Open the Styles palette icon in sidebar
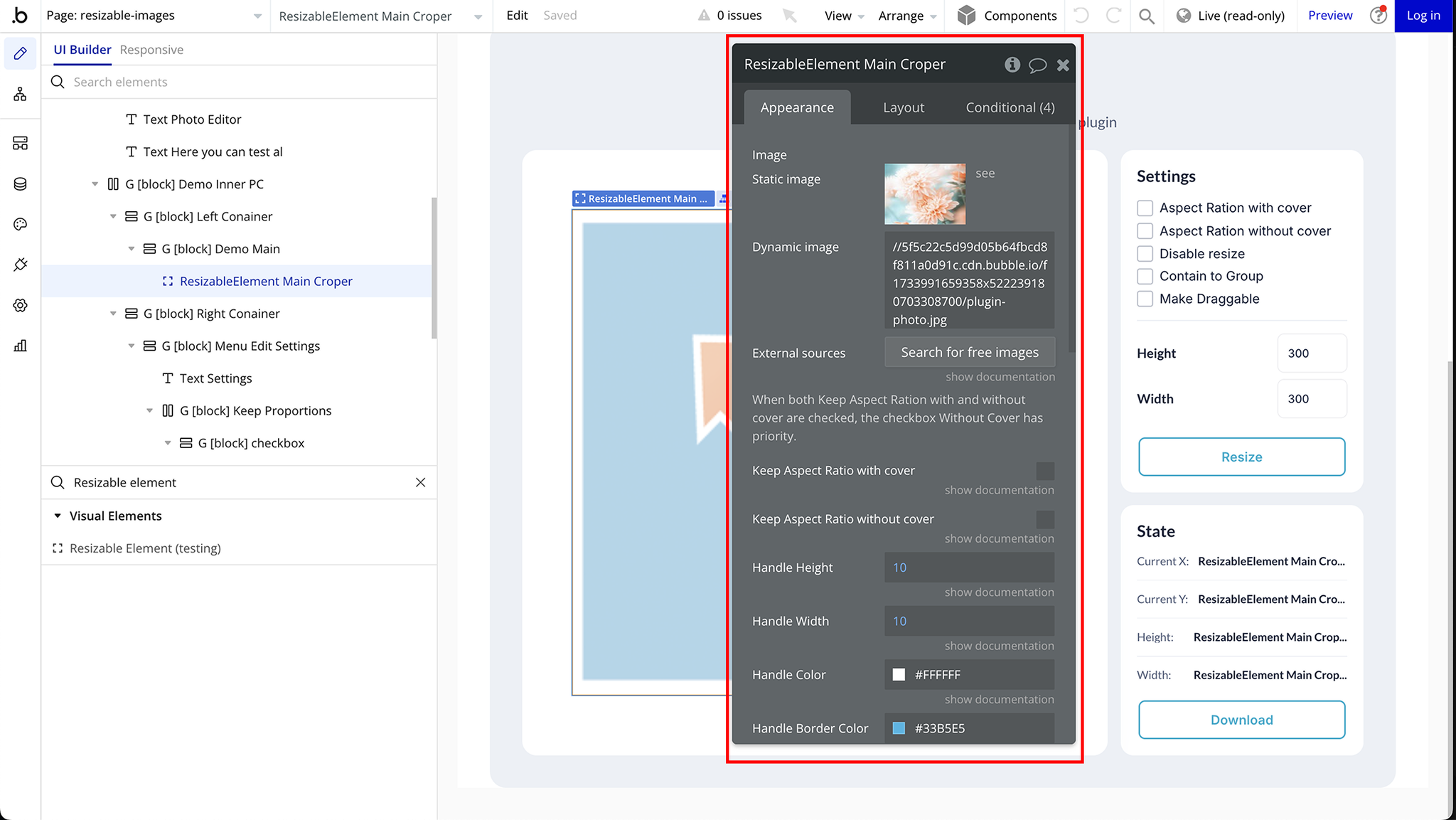This screenshot has width=1456, height=820. (x=20, y=225)
